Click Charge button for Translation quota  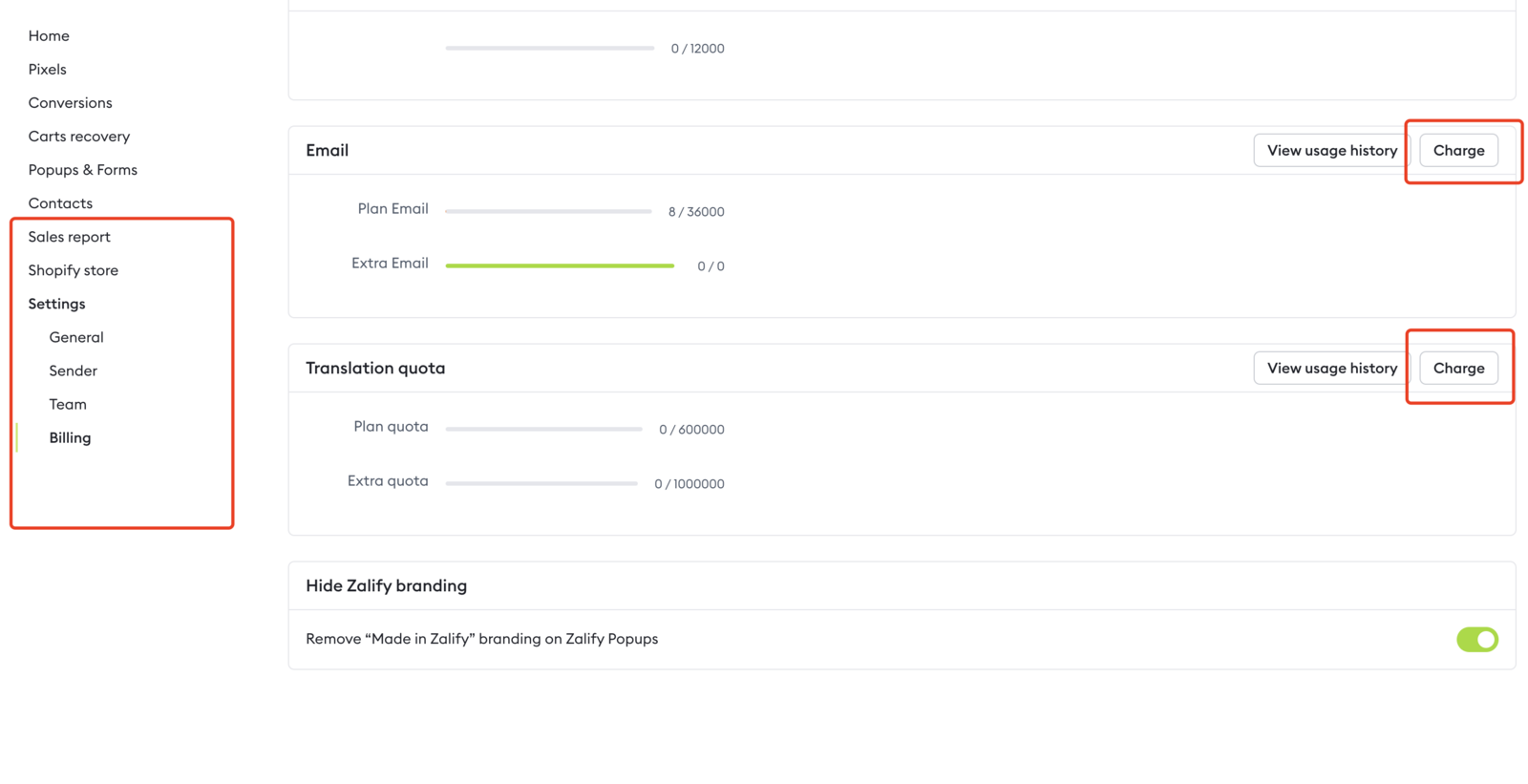tap(1458, 369)
